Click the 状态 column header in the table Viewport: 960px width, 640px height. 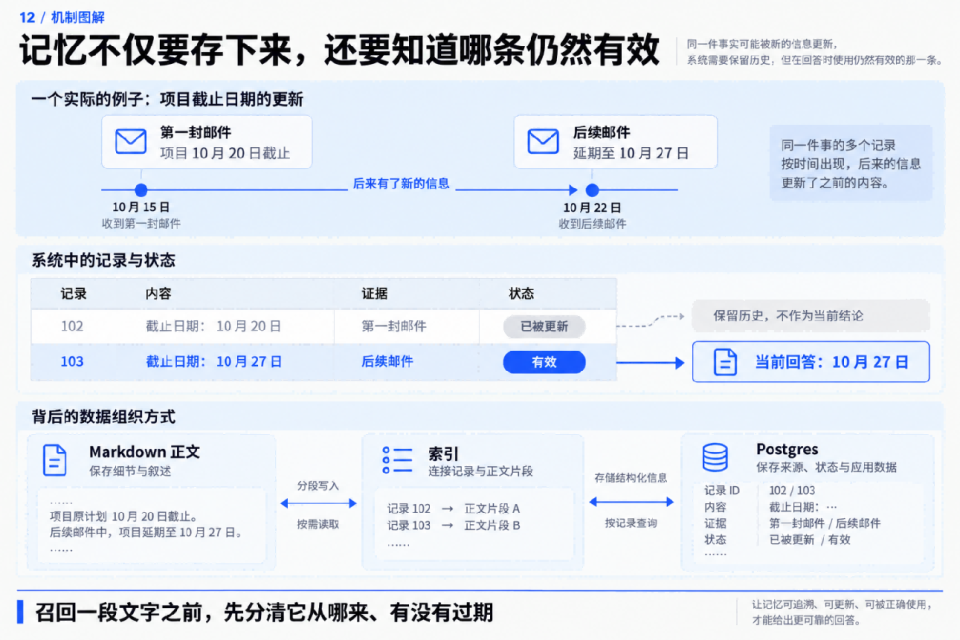pos(521,294)
